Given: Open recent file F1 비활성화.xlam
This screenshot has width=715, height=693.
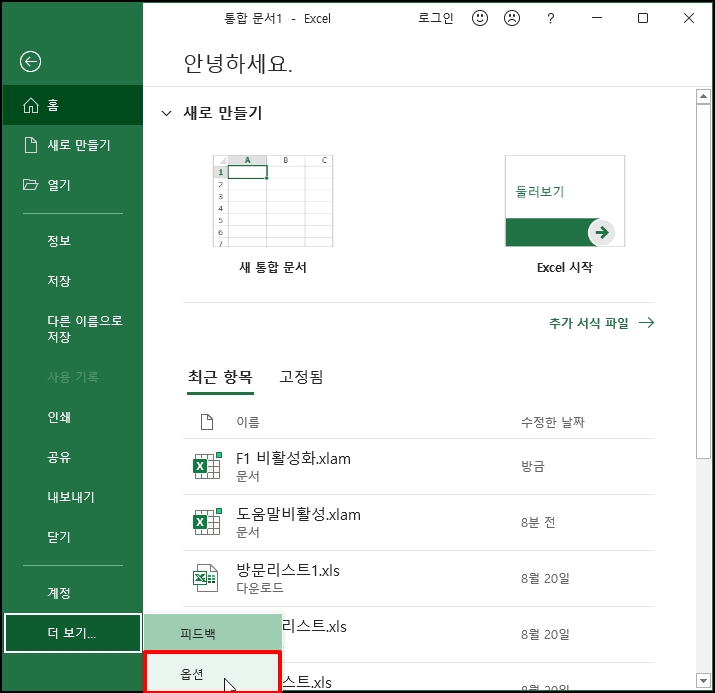Looking at the screenshot, I should tap(419, 466).
